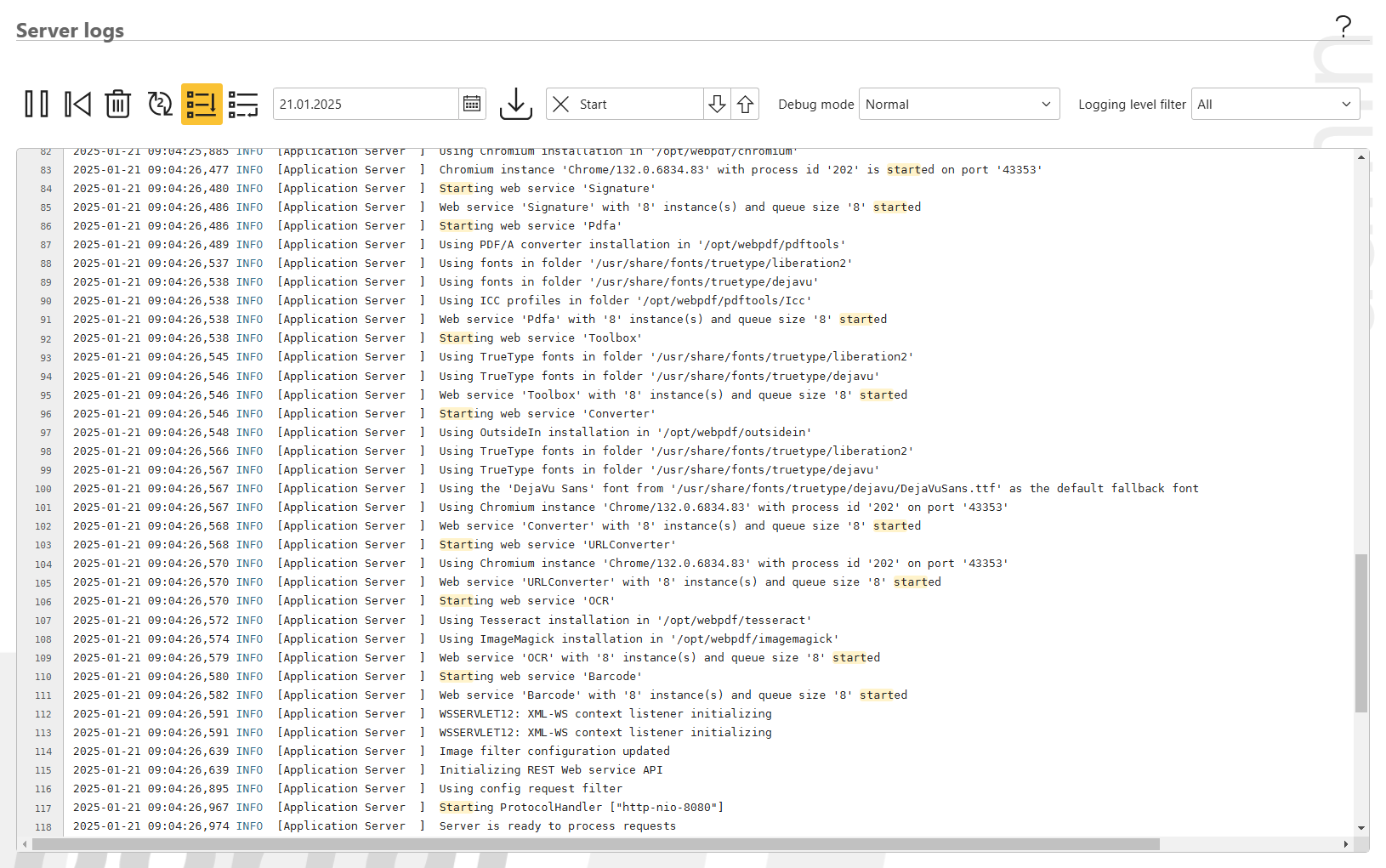Expand the Logging level filter dropdown

pyautogui.click(x=1275, y=105)
